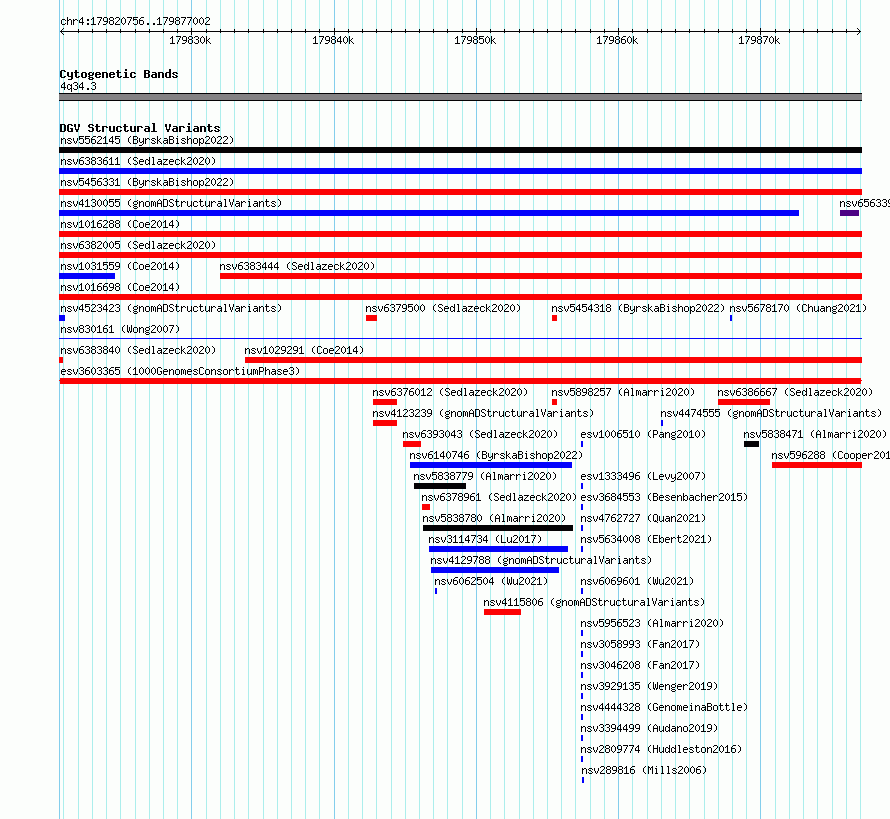Open nsv5838471 (Almarri2020) label
Image resolution: width=890 pixels, height=819 pixels.
tap(815, 434)
